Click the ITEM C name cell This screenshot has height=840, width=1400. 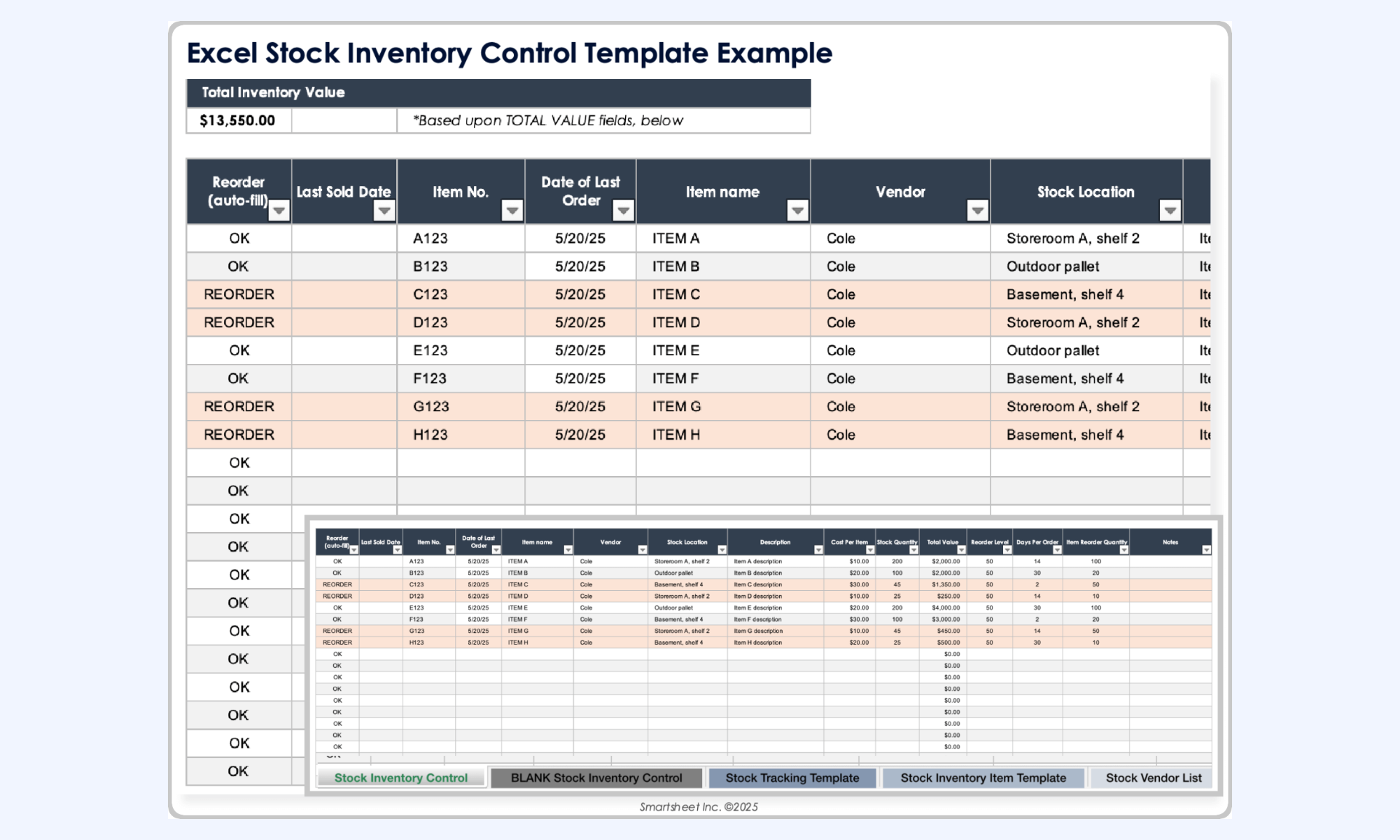pos(723,294)
